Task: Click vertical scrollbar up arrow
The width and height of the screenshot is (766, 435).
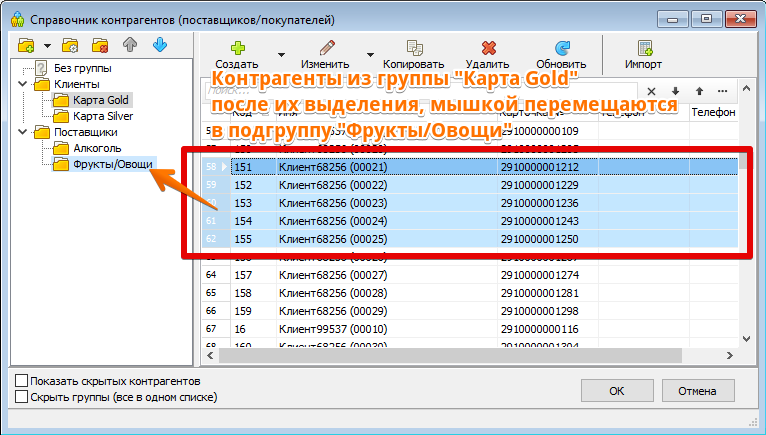Action: tap(746, 89)
